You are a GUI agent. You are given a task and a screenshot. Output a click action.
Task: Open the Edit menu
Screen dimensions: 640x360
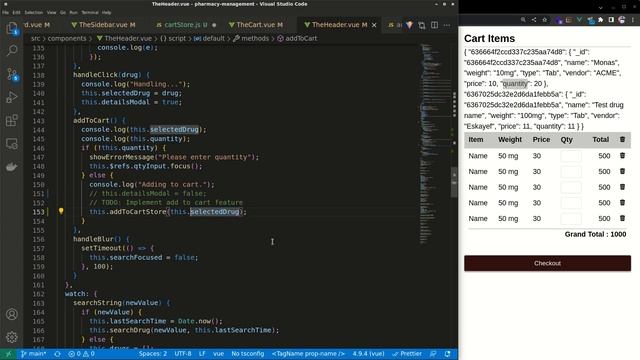point(16,13)
